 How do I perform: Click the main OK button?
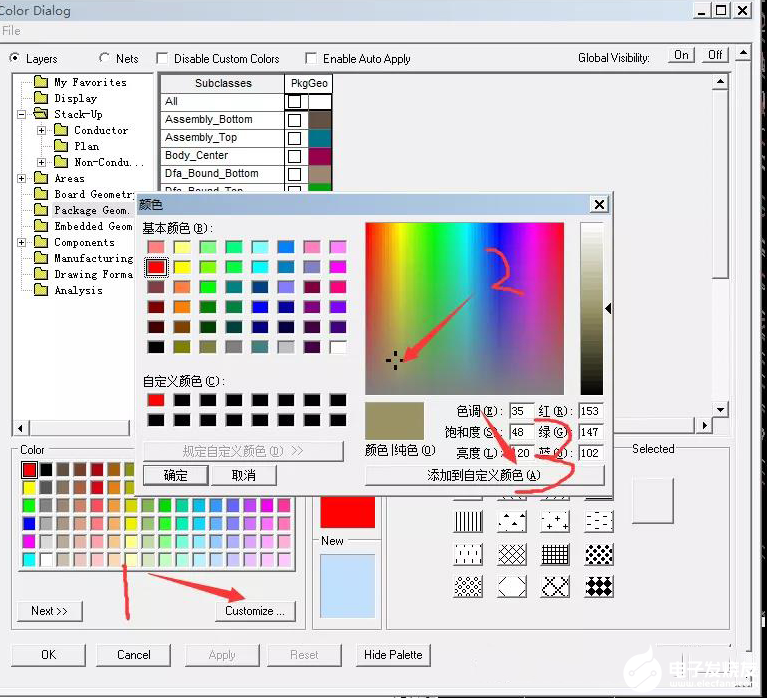click(x=48, y=655)
